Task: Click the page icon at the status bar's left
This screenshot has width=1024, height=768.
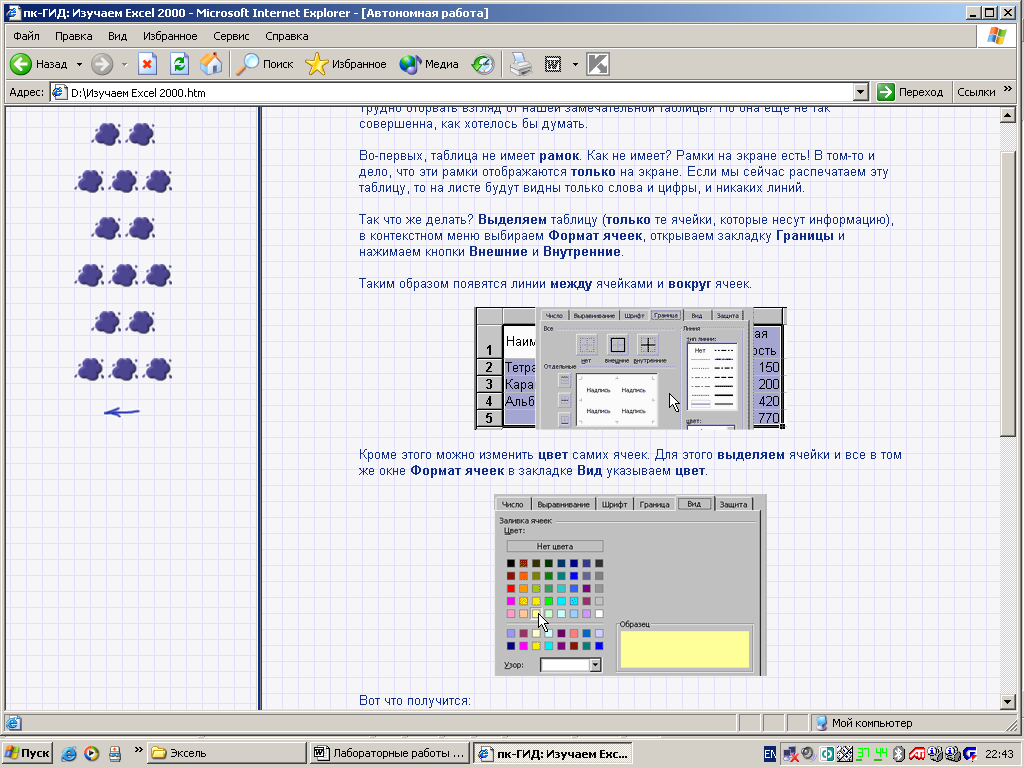Action: pos(13,723)
